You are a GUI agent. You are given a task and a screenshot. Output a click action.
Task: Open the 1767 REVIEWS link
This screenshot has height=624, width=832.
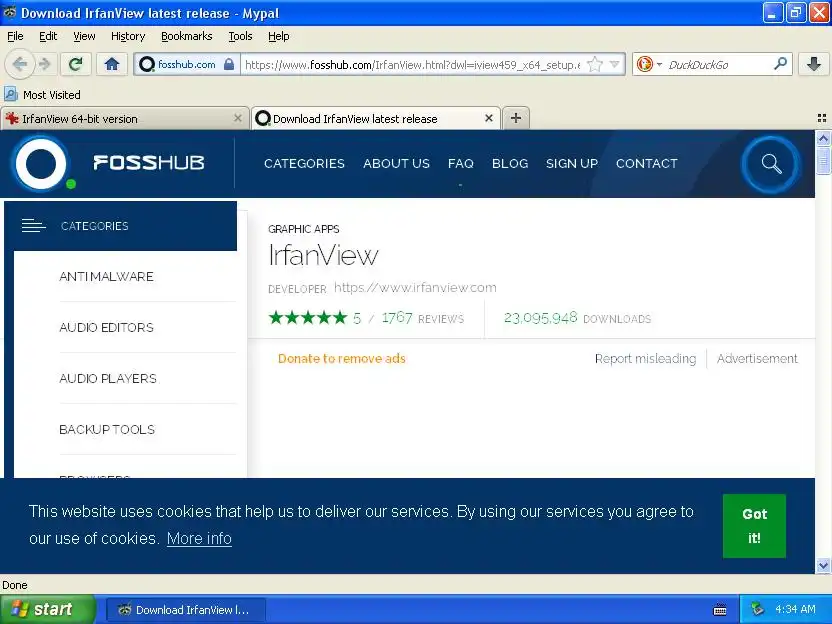point(423,318)
